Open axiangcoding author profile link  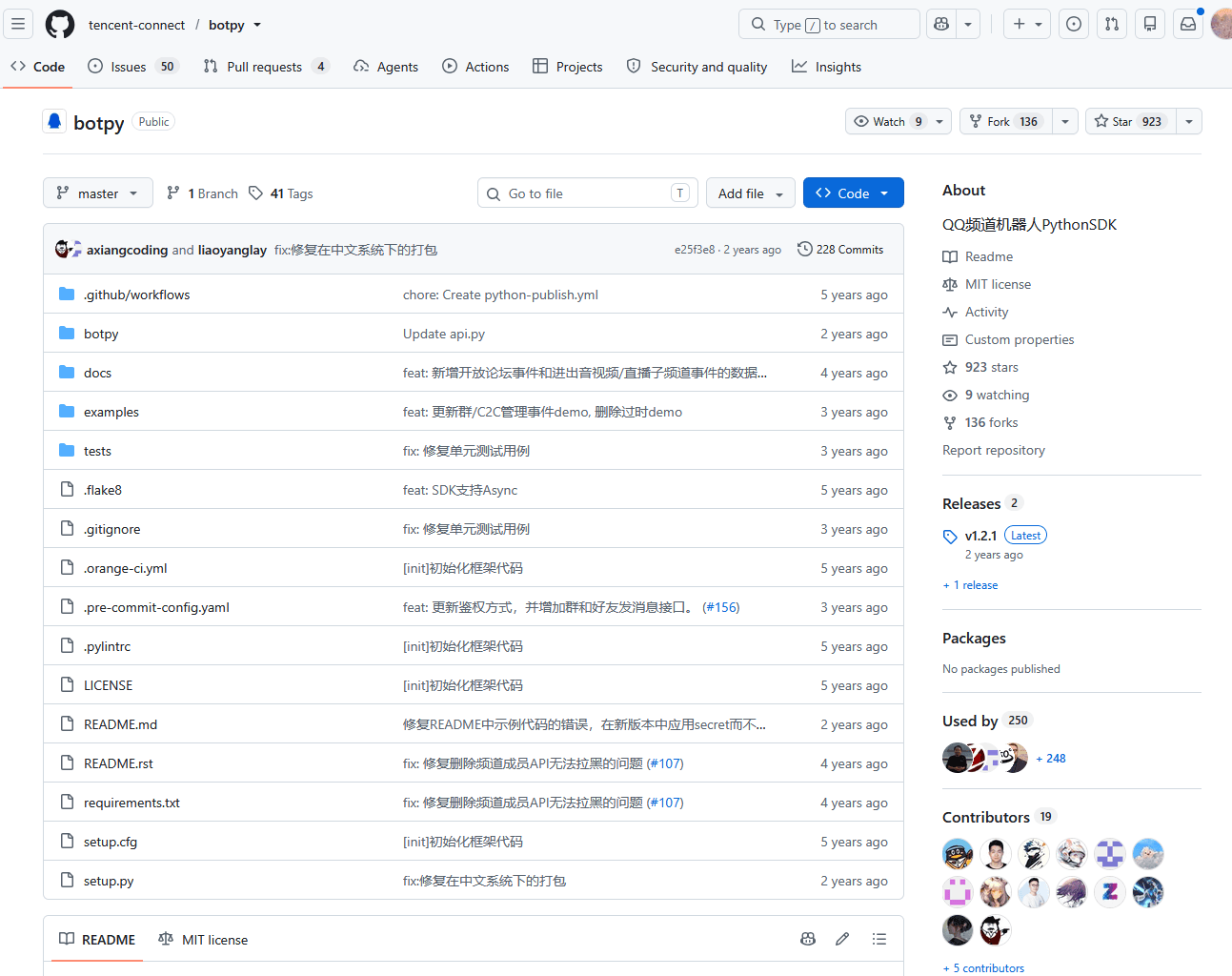127,250
